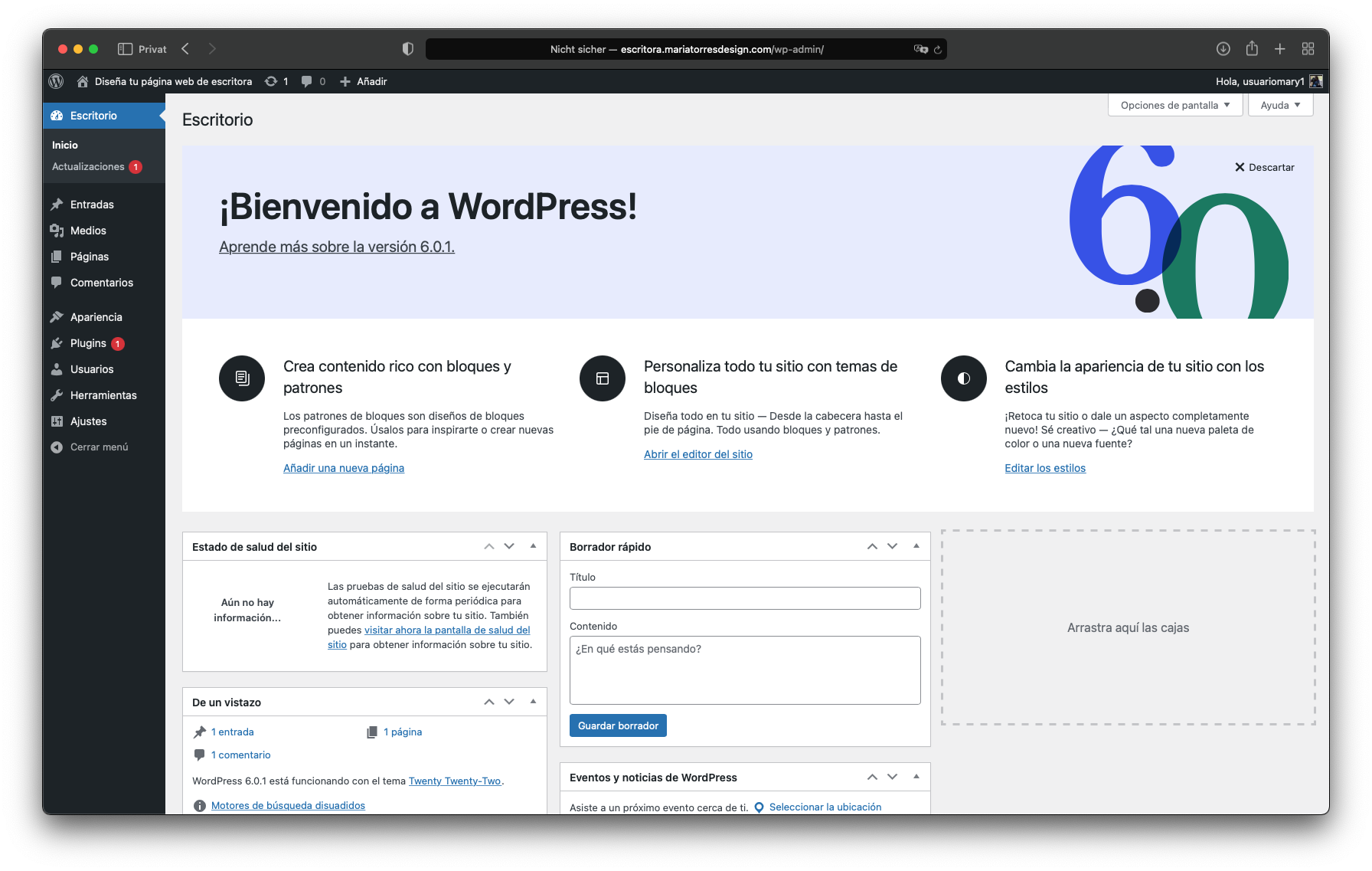The image size is (1372, 871).
Task: Select the Escritorio dashboard icon
Action: [57, 115]
